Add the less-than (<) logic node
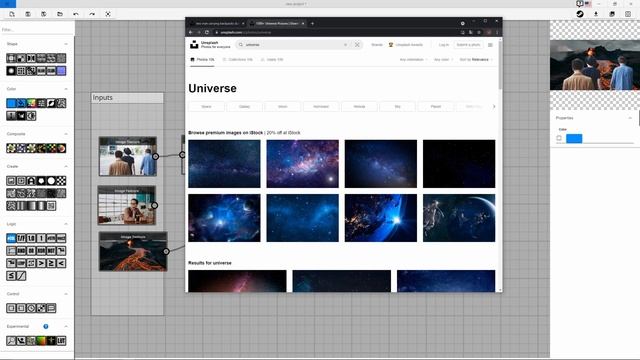This screenshot has width=640, height=360. tap(61, 263)
